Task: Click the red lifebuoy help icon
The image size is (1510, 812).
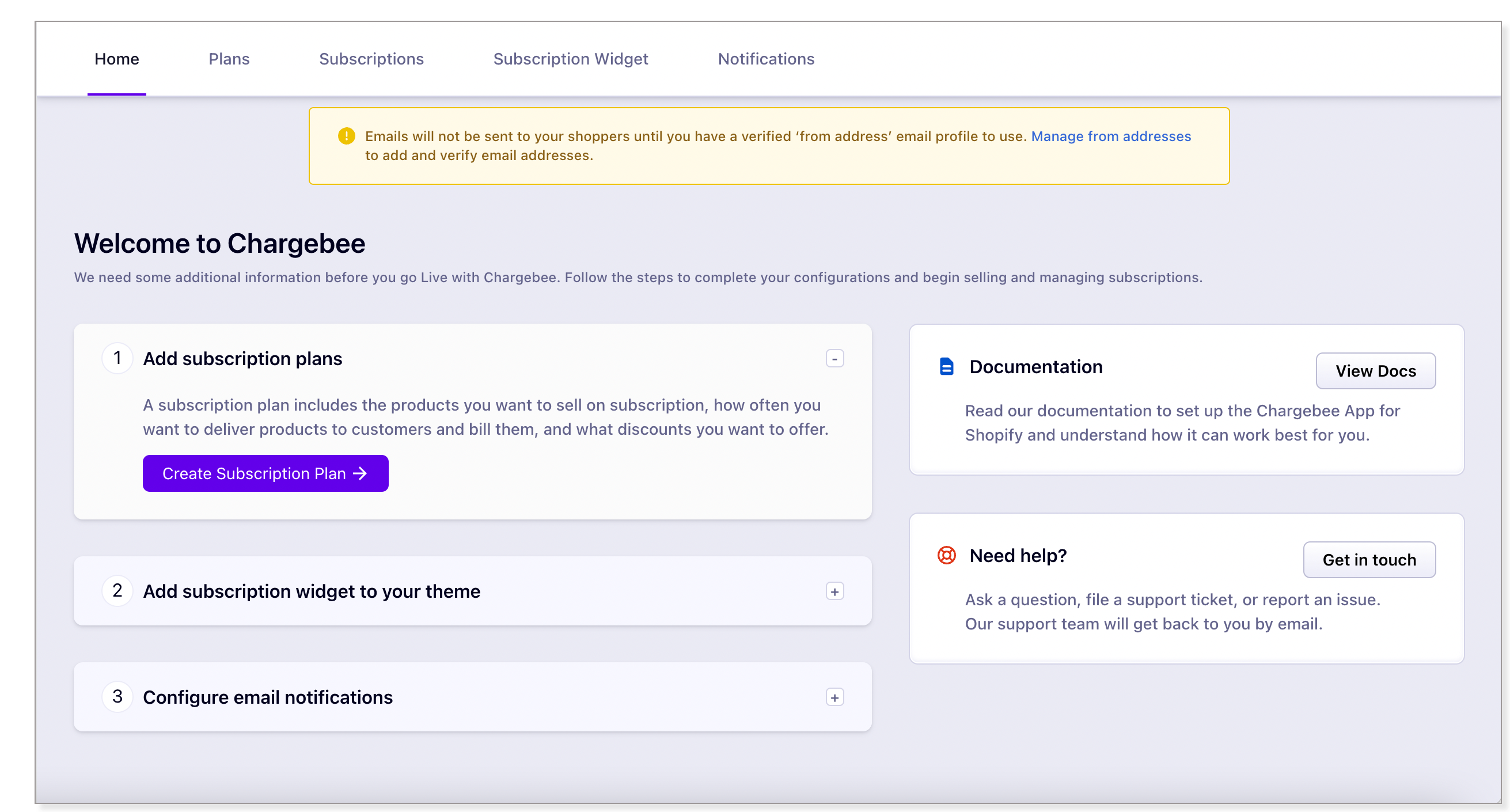Action: 946,555
